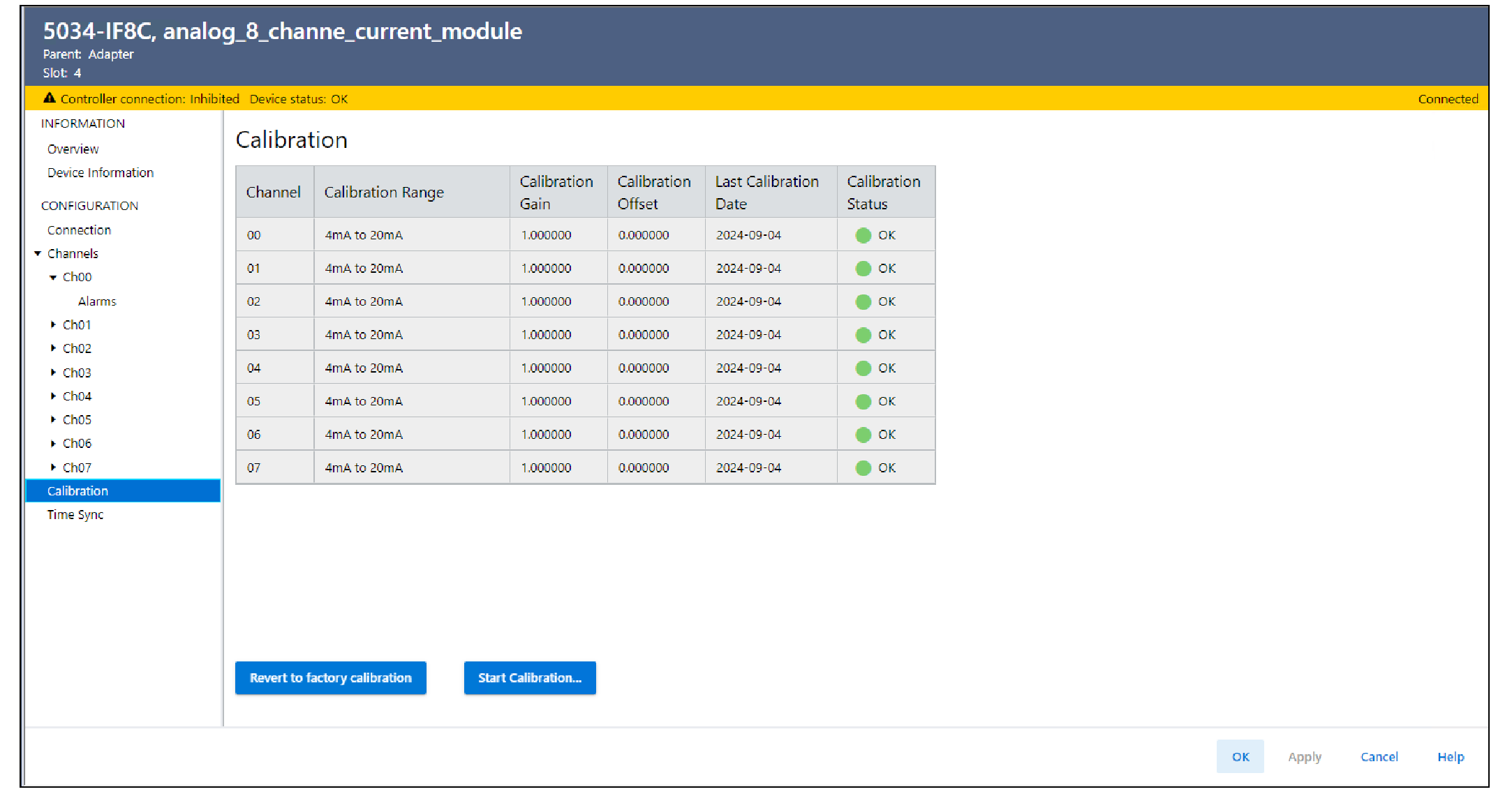Open the Time Sync page
The image size is (1512, 794).
pyautogui.click(x=75, y=514)
